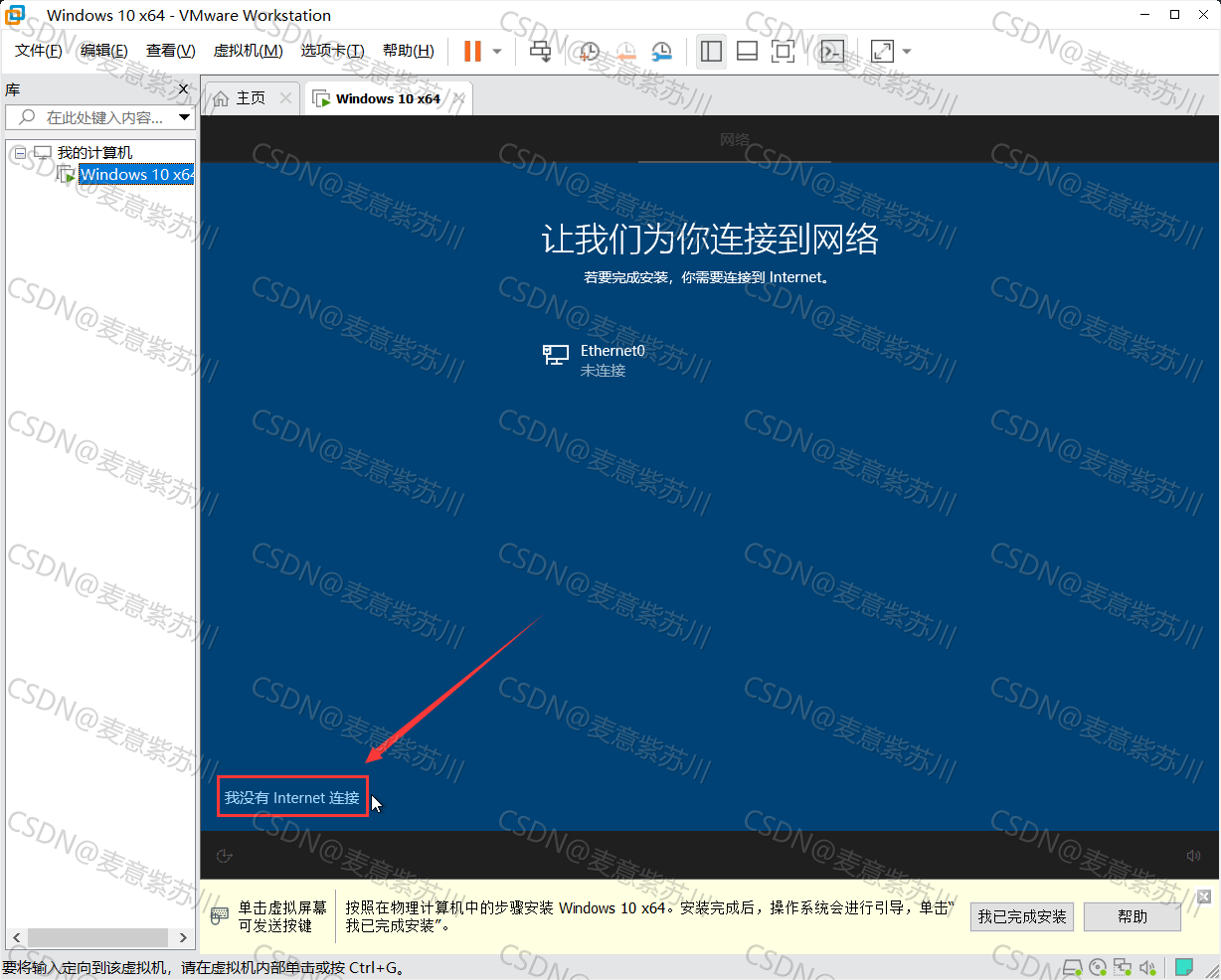Select Windows 10 x64 in library tree
The height and width of the screenshot is (980, 1221).
pyautogui.click(x=137, y=174)
